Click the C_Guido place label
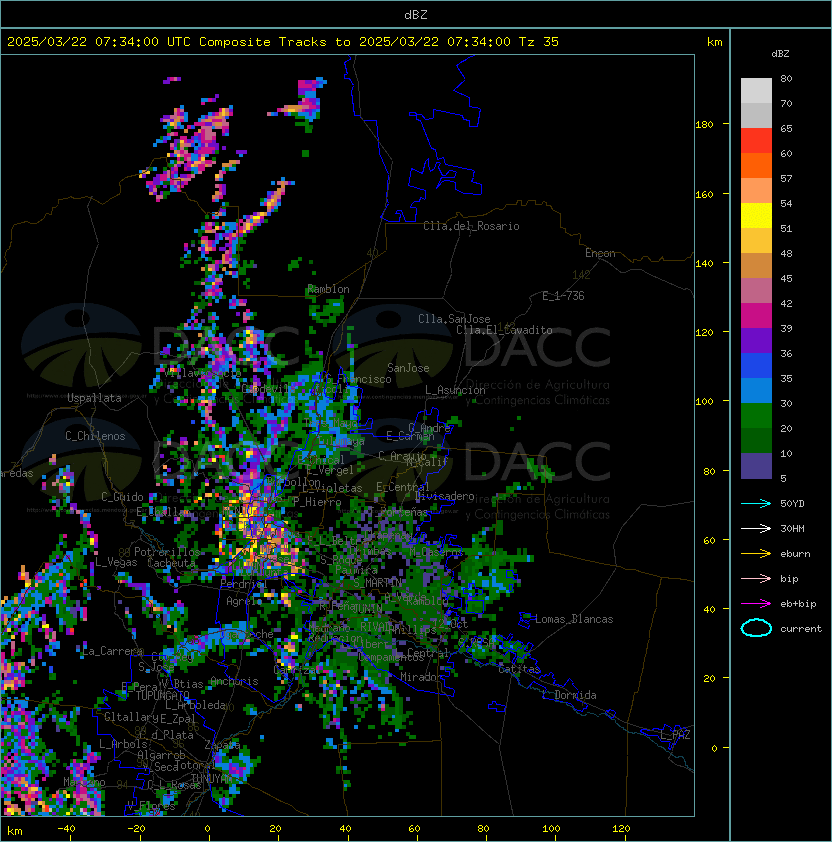The height and width of the screenshot is (842, 832). 122,497
